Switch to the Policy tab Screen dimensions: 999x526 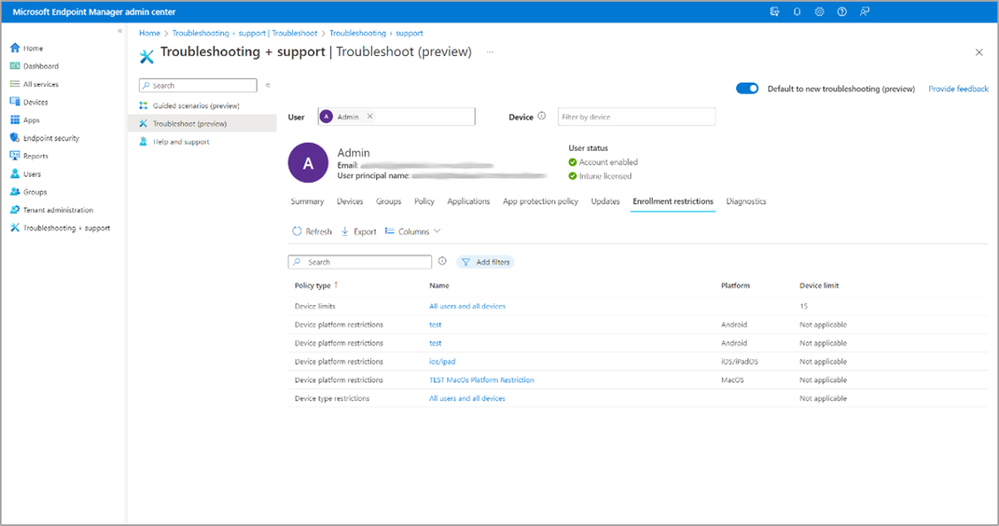[x=424, y=201]
